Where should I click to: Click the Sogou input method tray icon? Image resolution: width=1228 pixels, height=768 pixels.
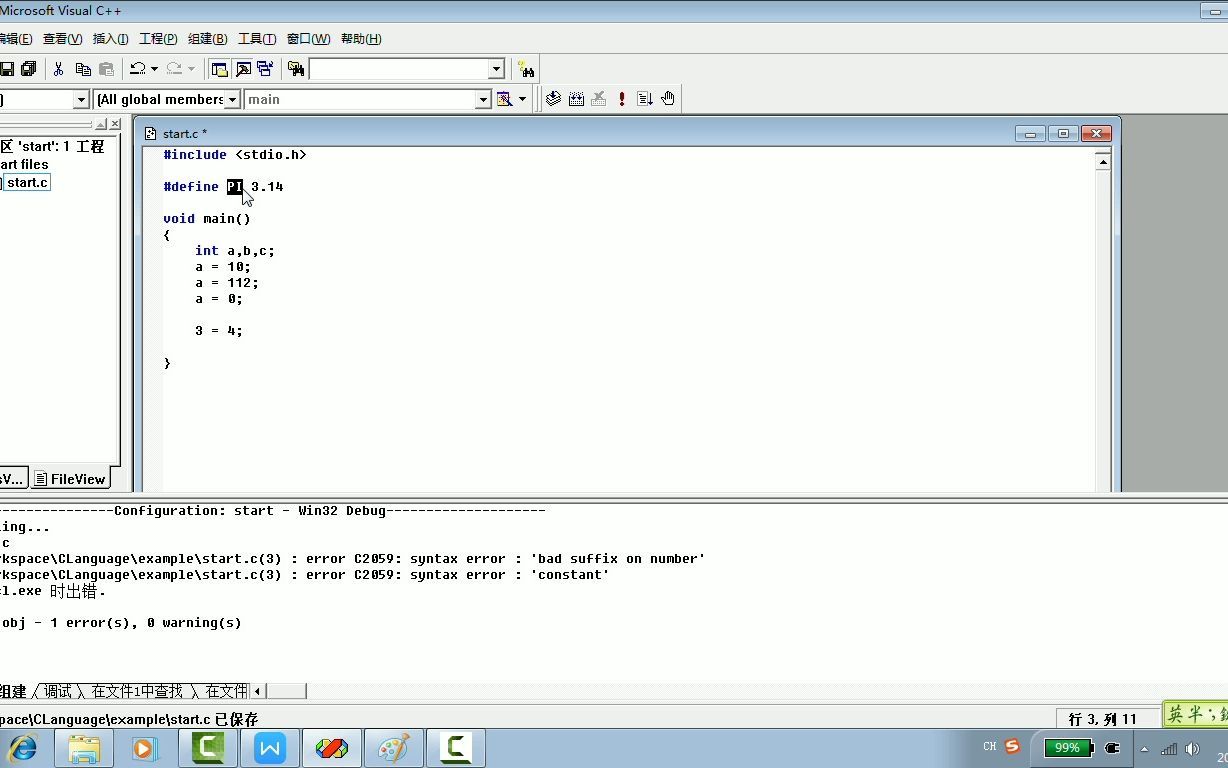click(1012, 746)
